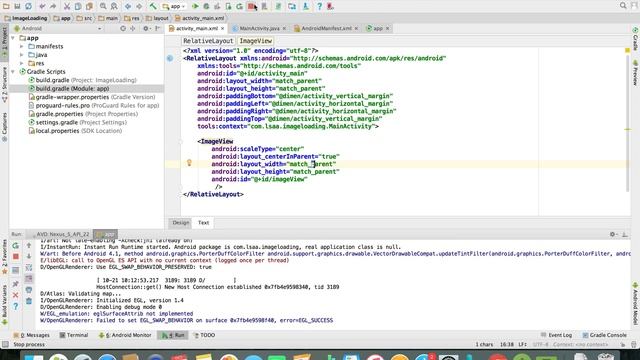Switch to the Text view tab
Screen dimensions: 640x360
[x=203, y=222]
